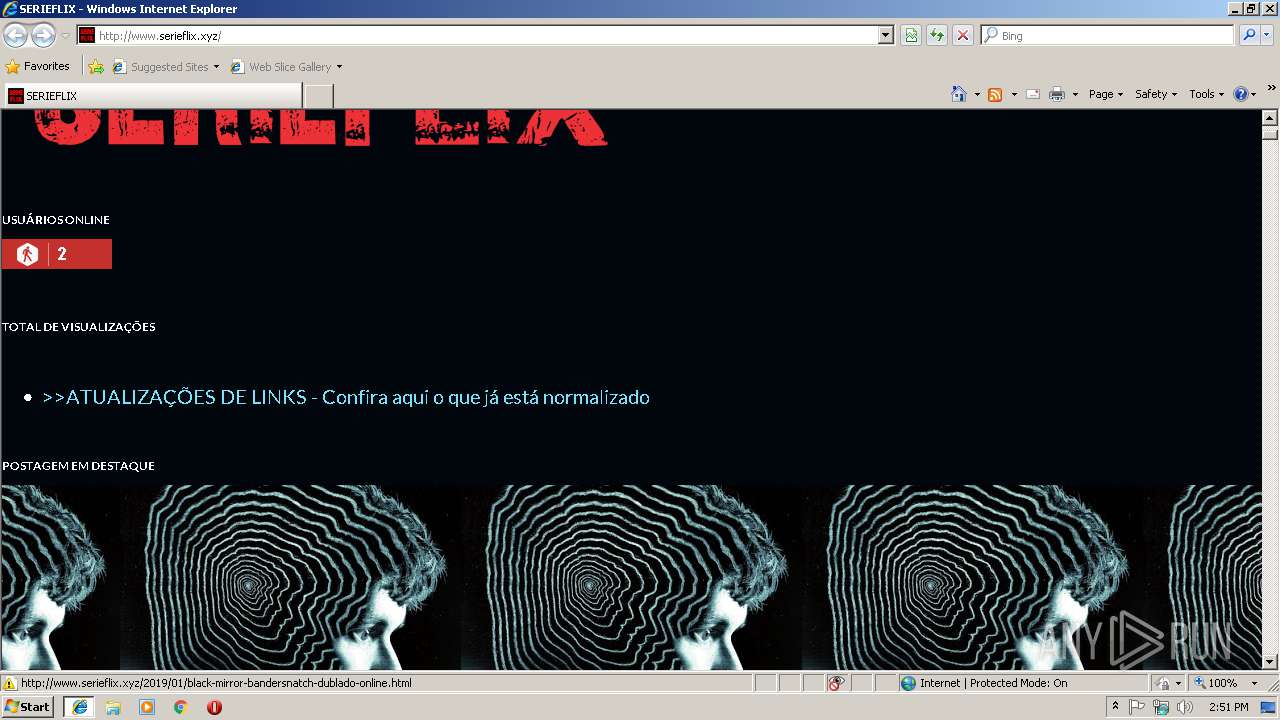The image size is (1280, 720).
Task: Click the Bandersnatch featured post image
Action: 631,577
